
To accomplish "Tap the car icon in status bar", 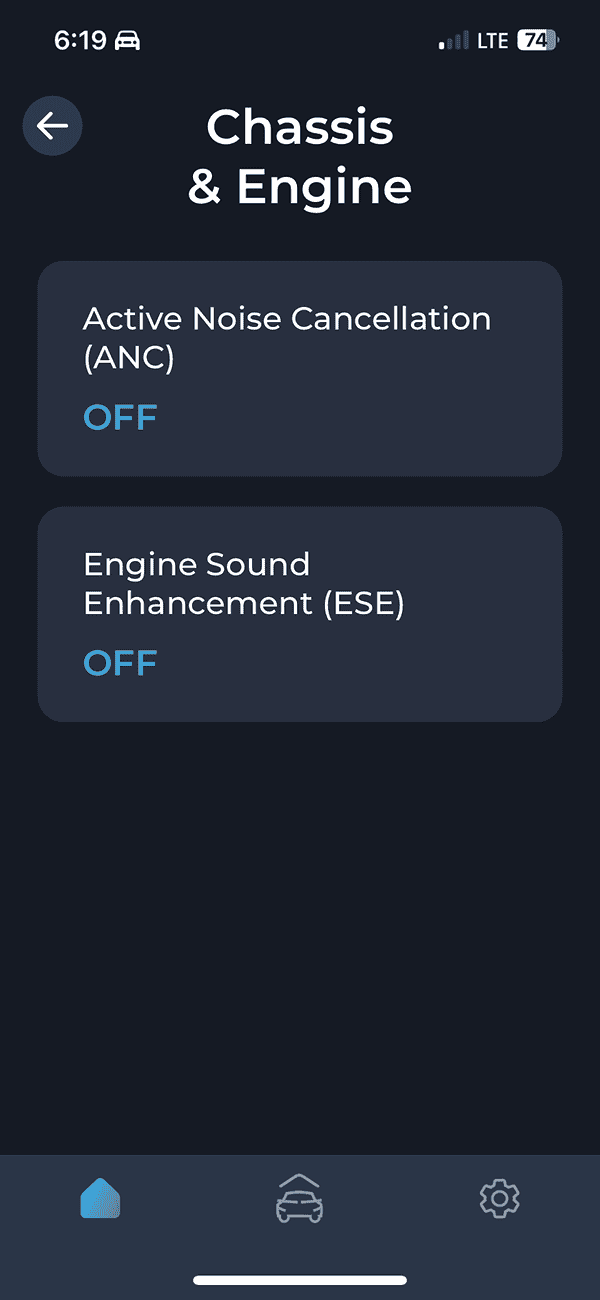I will 128,41.
